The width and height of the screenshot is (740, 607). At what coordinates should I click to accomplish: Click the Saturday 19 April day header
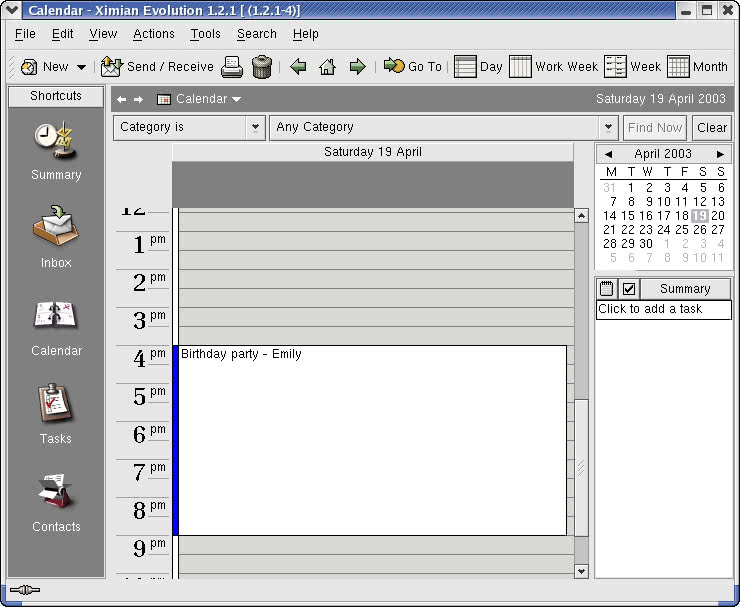point(373,152)
